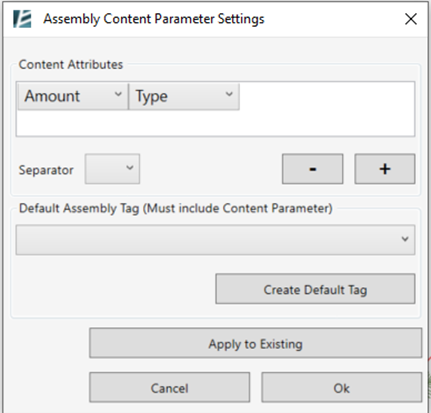Click the dialog title bar text
Screen dimensions: 431x413
(x=154, y=19)
